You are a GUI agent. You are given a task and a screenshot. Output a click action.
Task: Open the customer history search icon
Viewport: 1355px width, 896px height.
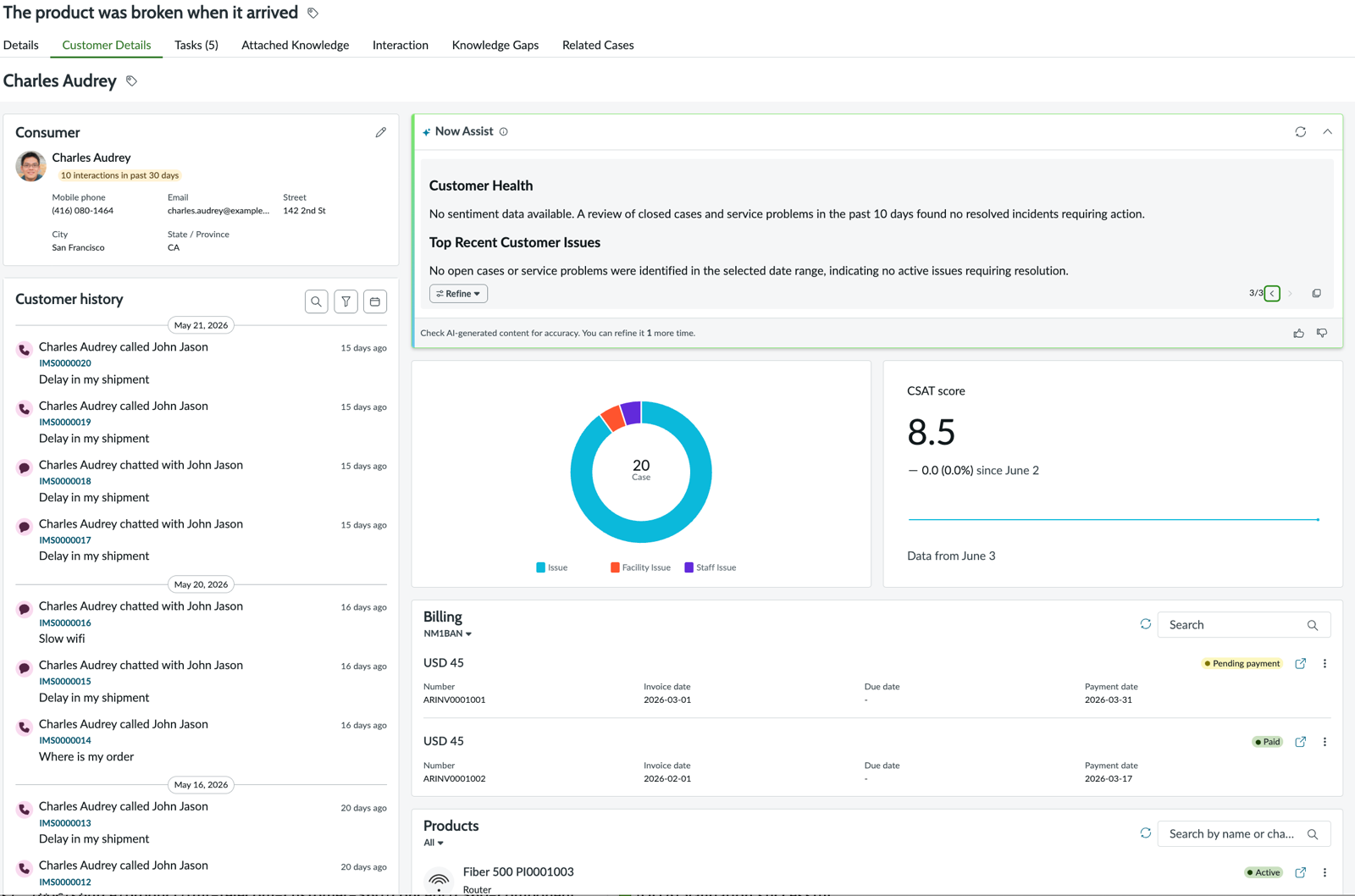point(317,301)
